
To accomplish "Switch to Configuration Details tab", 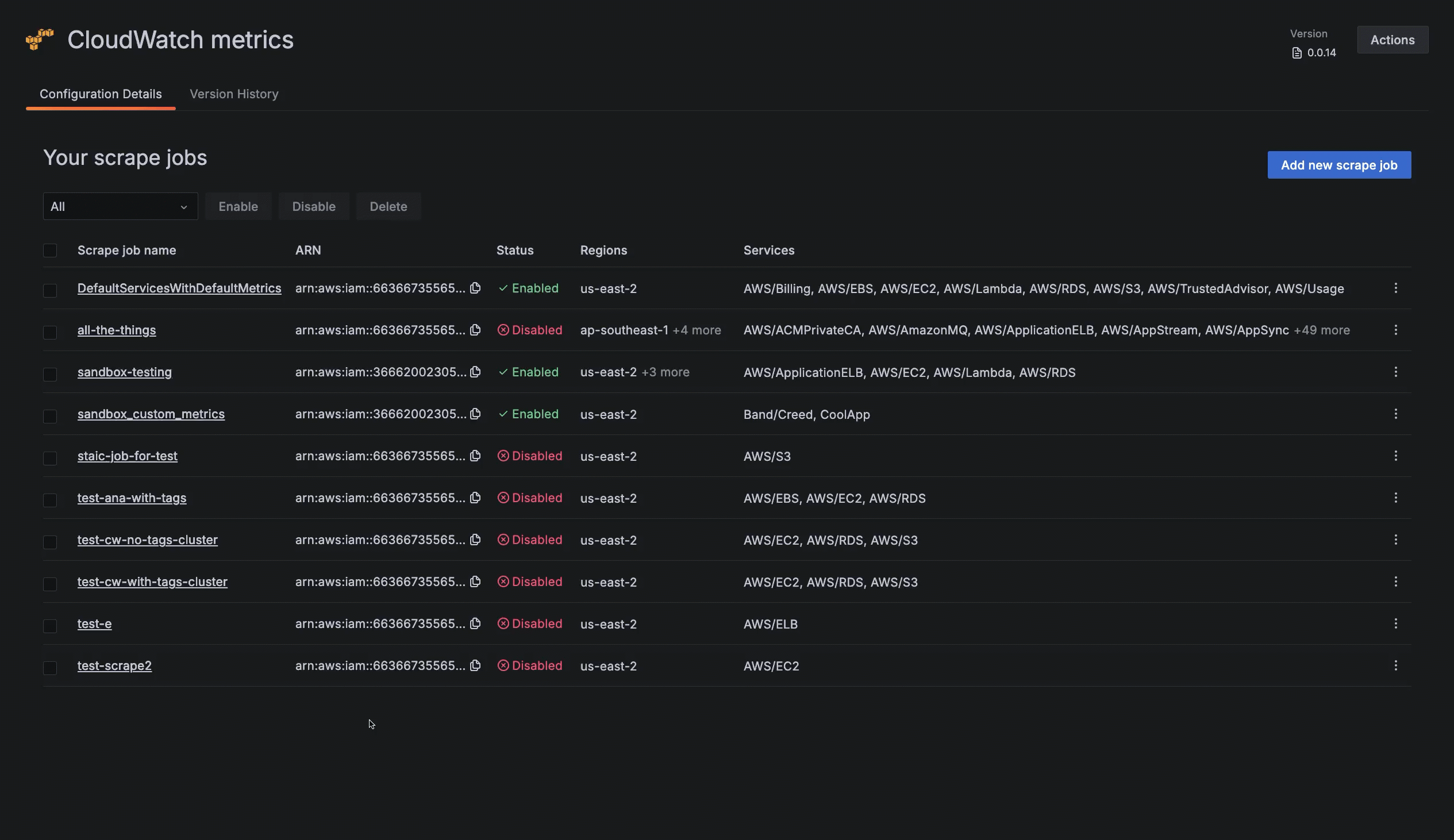I will (x=101, y=94).
